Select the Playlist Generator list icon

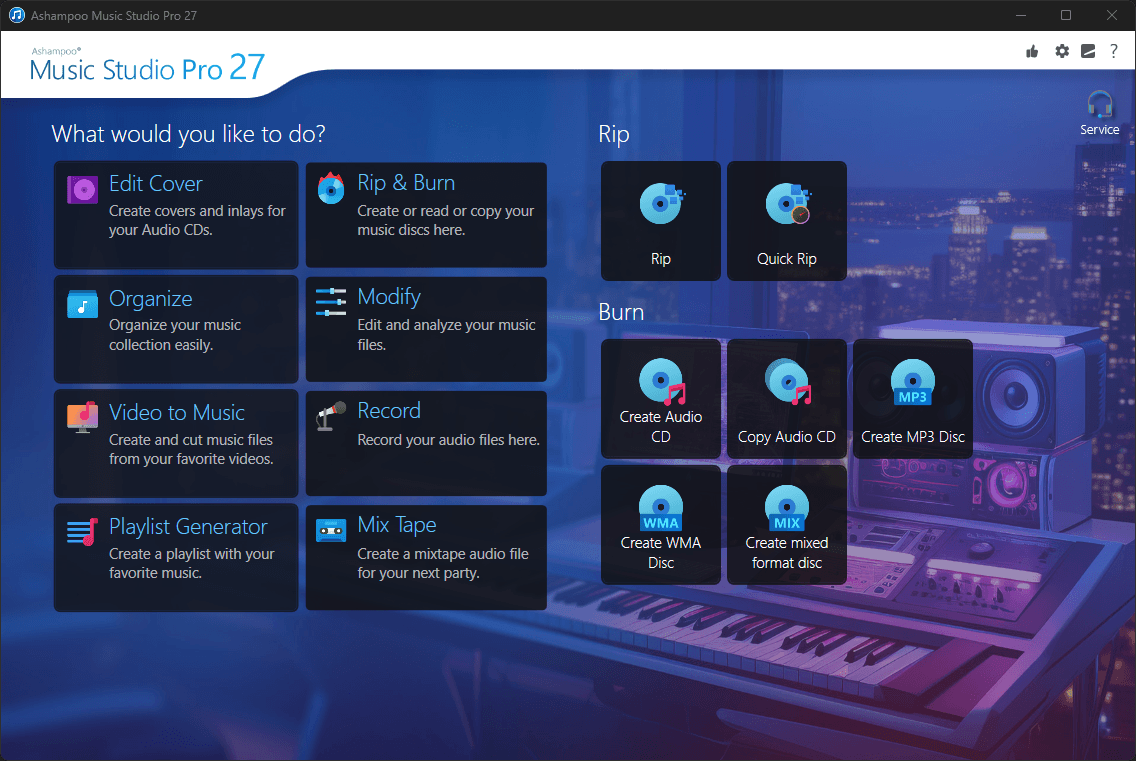[x=83, y=532]
